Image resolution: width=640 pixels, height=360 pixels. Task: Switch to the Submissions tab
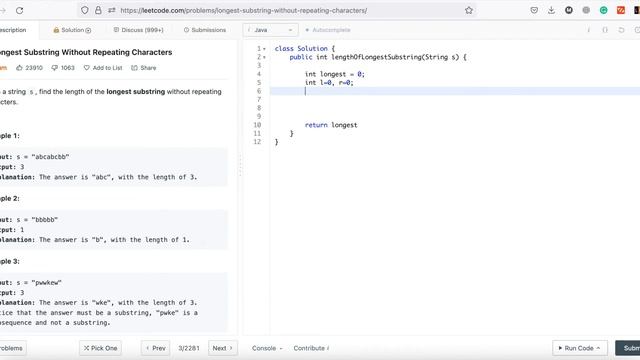click(204, 30)
